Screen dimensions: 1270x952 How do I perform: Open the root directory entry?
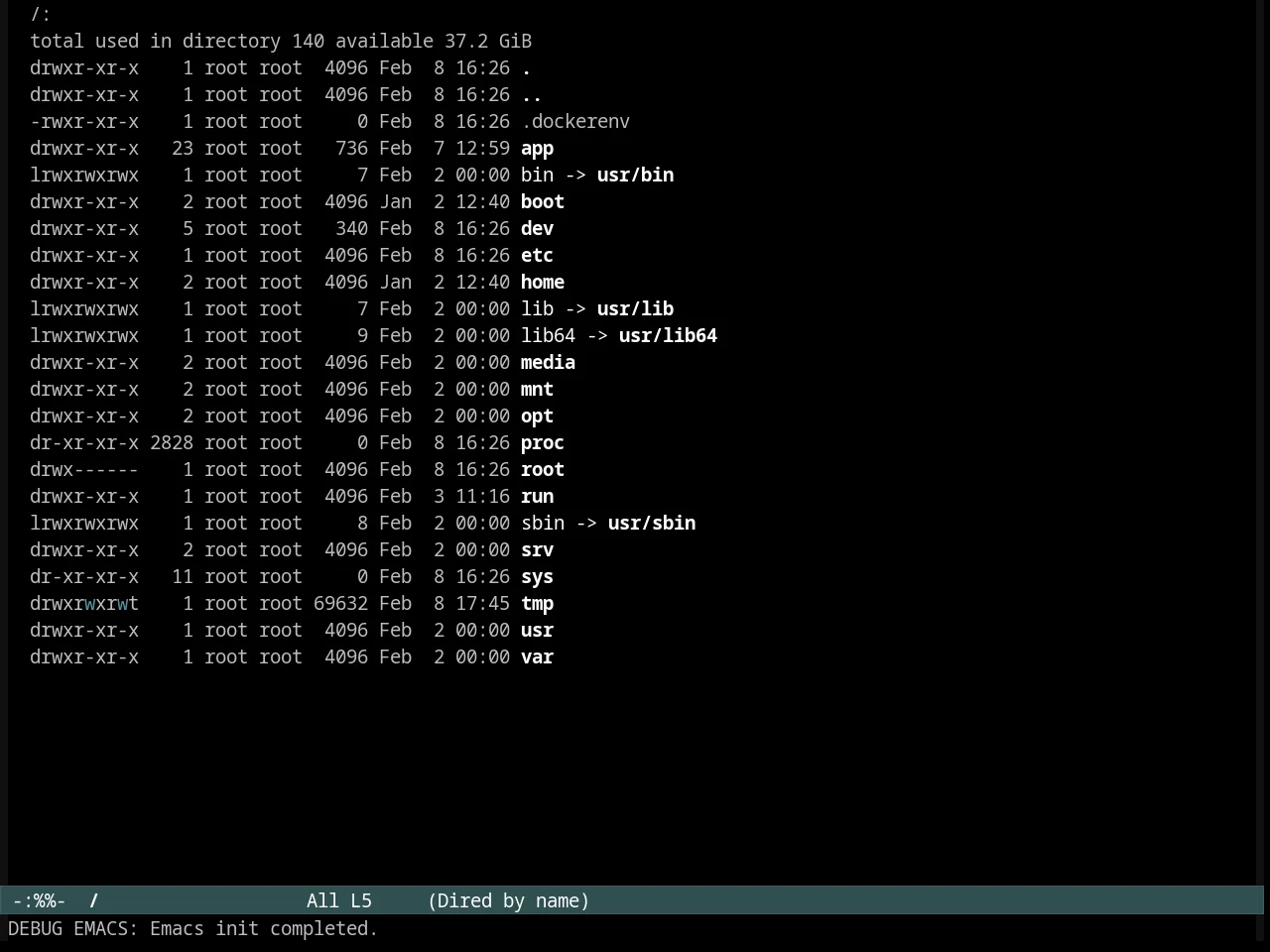[x=543, y=470]
